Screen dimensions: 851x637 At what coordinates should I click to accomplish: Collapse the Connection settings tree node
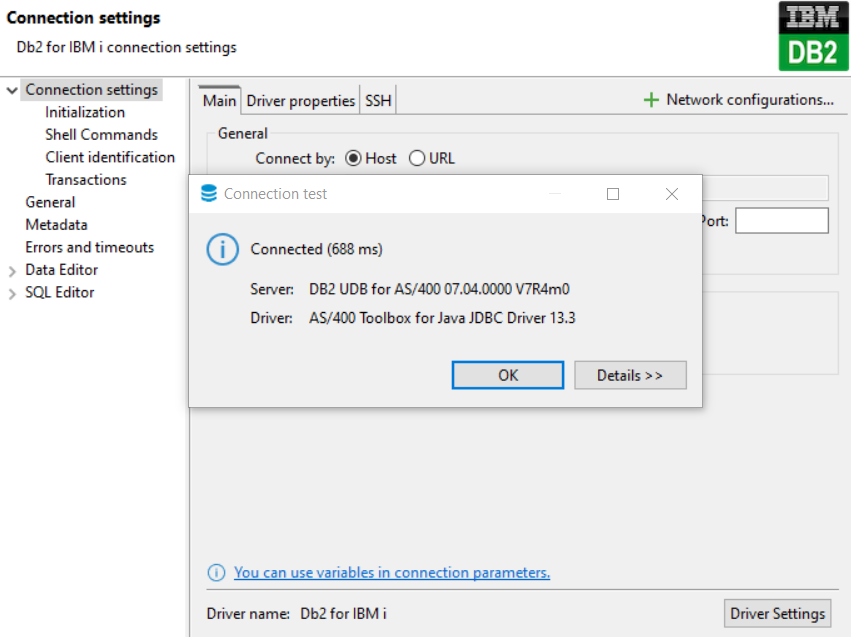(x=12, y=90)
